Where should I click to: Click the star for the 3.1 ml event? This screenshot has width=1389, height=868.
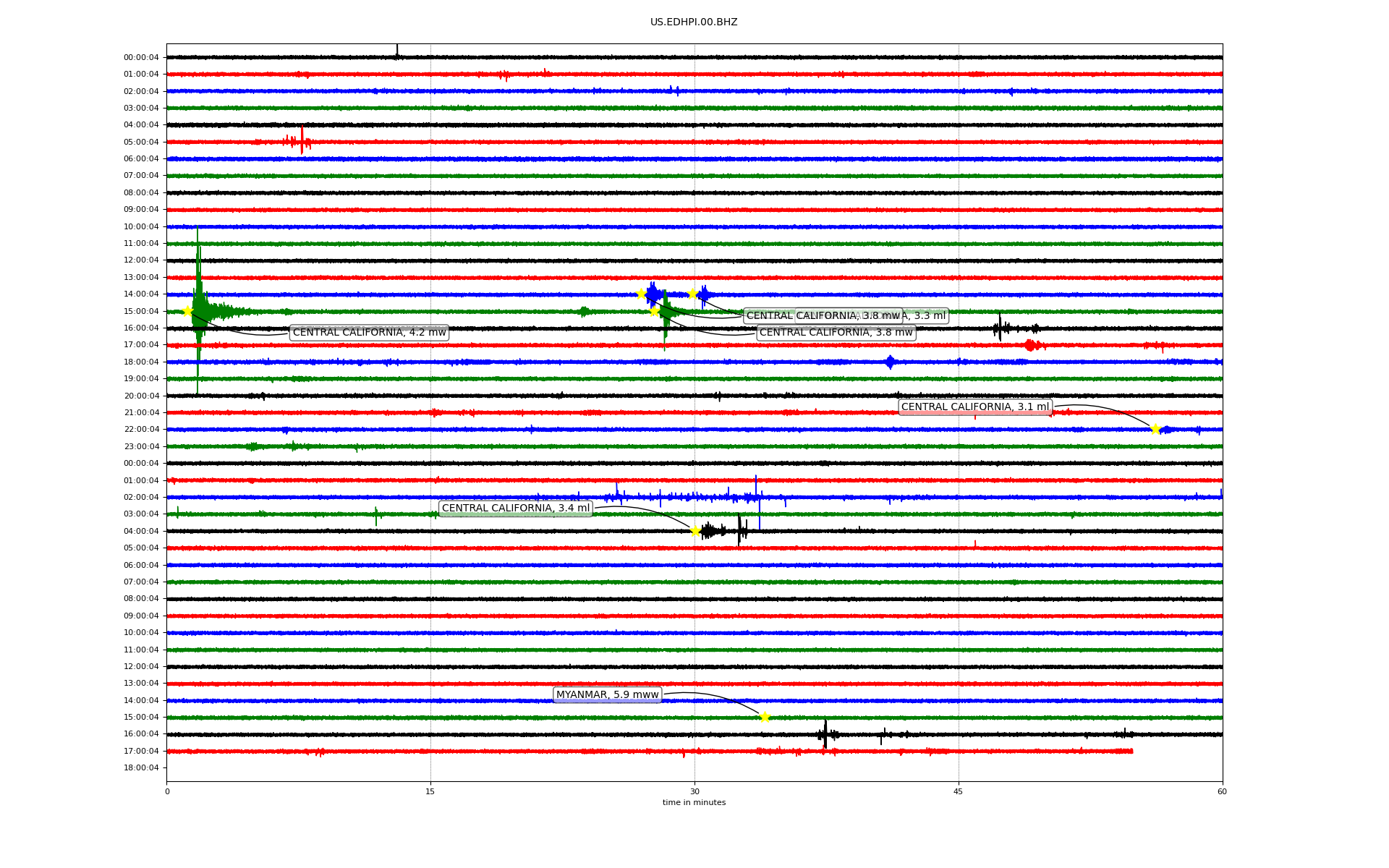1155,429
